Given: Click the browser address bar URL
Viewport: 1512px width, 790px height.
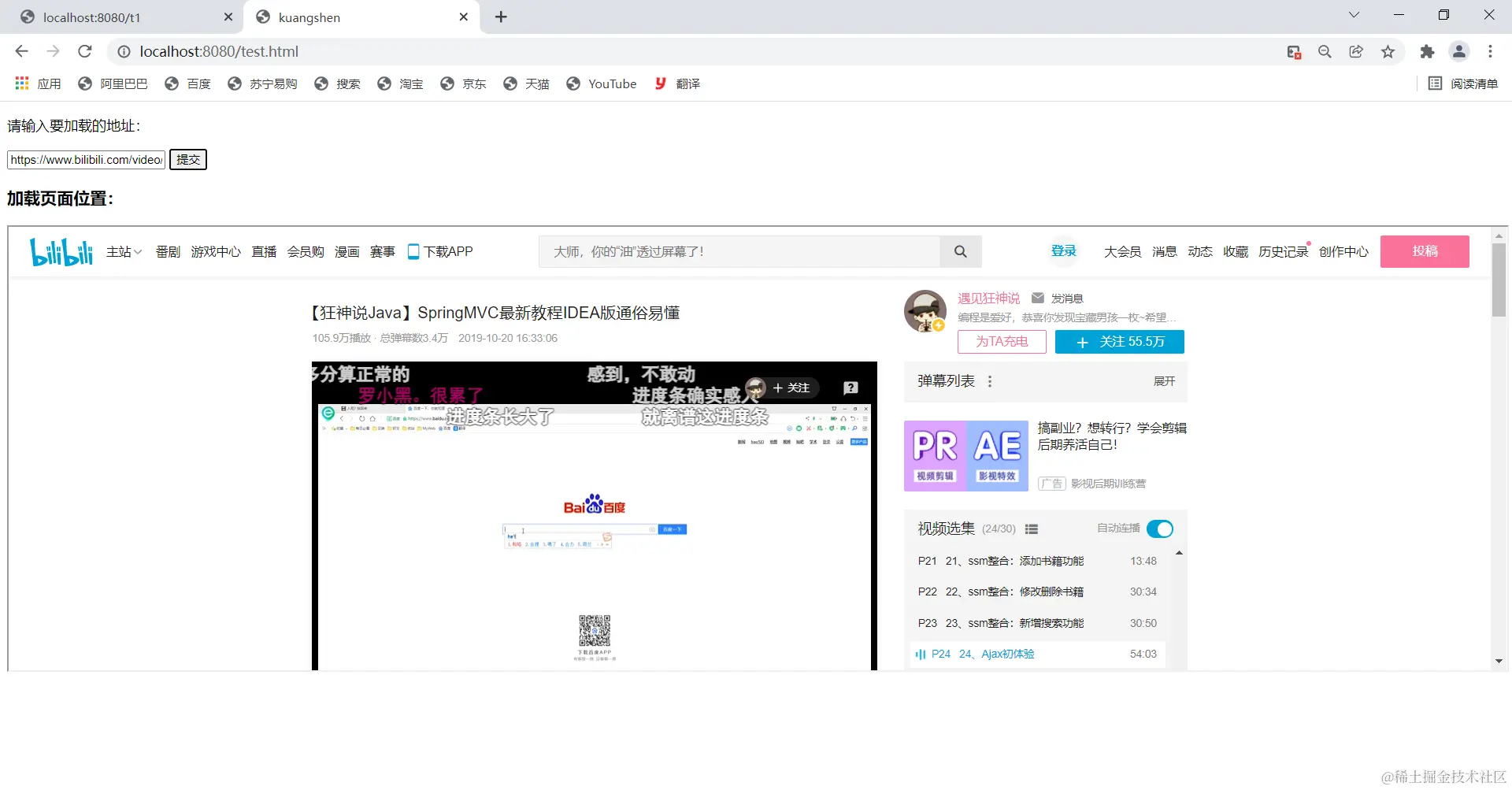Looking at the screenshot, I should pos(219,51).
